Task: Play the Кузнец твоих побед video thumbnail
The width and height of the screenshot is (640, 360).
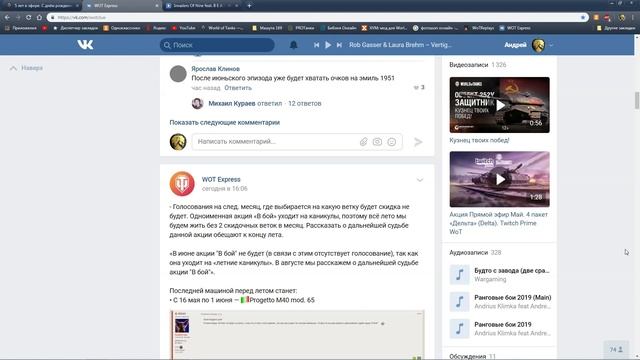Action: pos(500,105)
